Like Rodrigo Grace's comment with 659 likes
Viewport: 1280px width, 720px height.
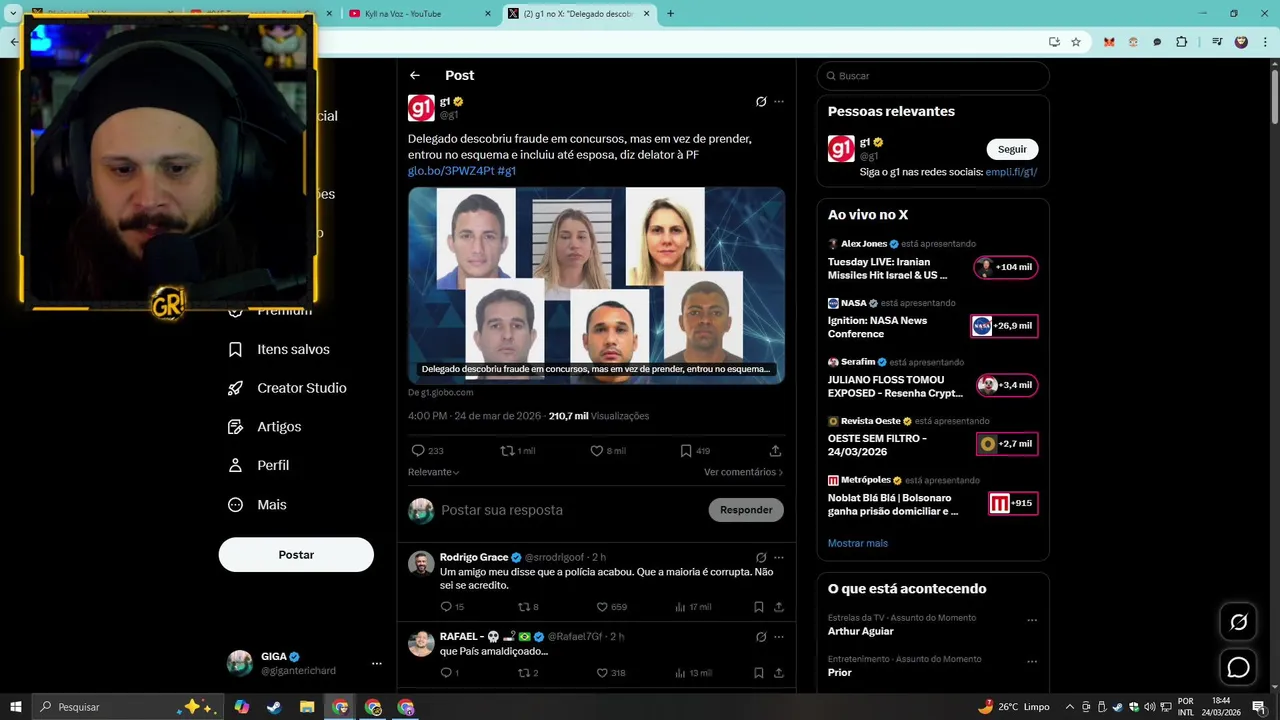[x=612, y=607]
